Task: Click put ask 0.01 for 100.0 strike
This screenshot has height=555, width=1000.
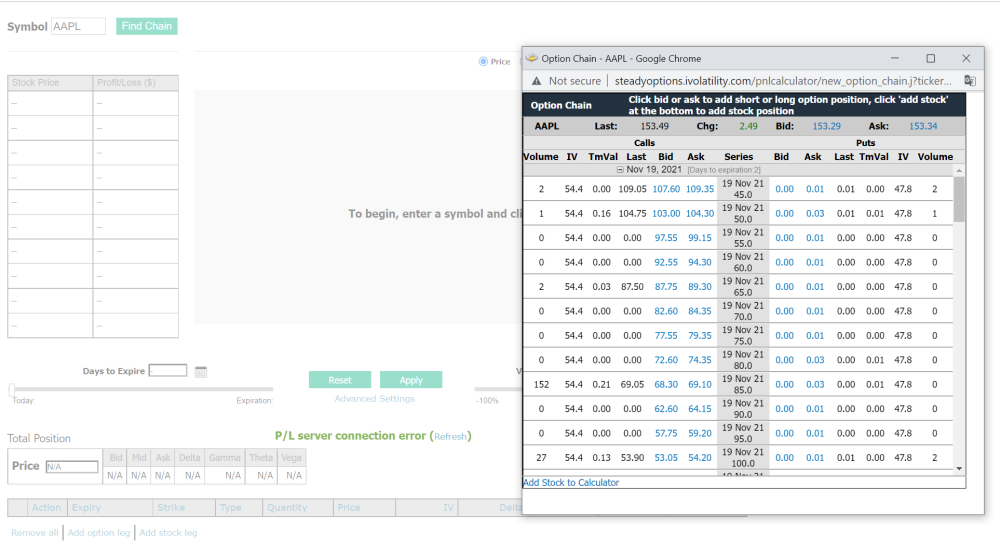Action: [x=815, y=458]
